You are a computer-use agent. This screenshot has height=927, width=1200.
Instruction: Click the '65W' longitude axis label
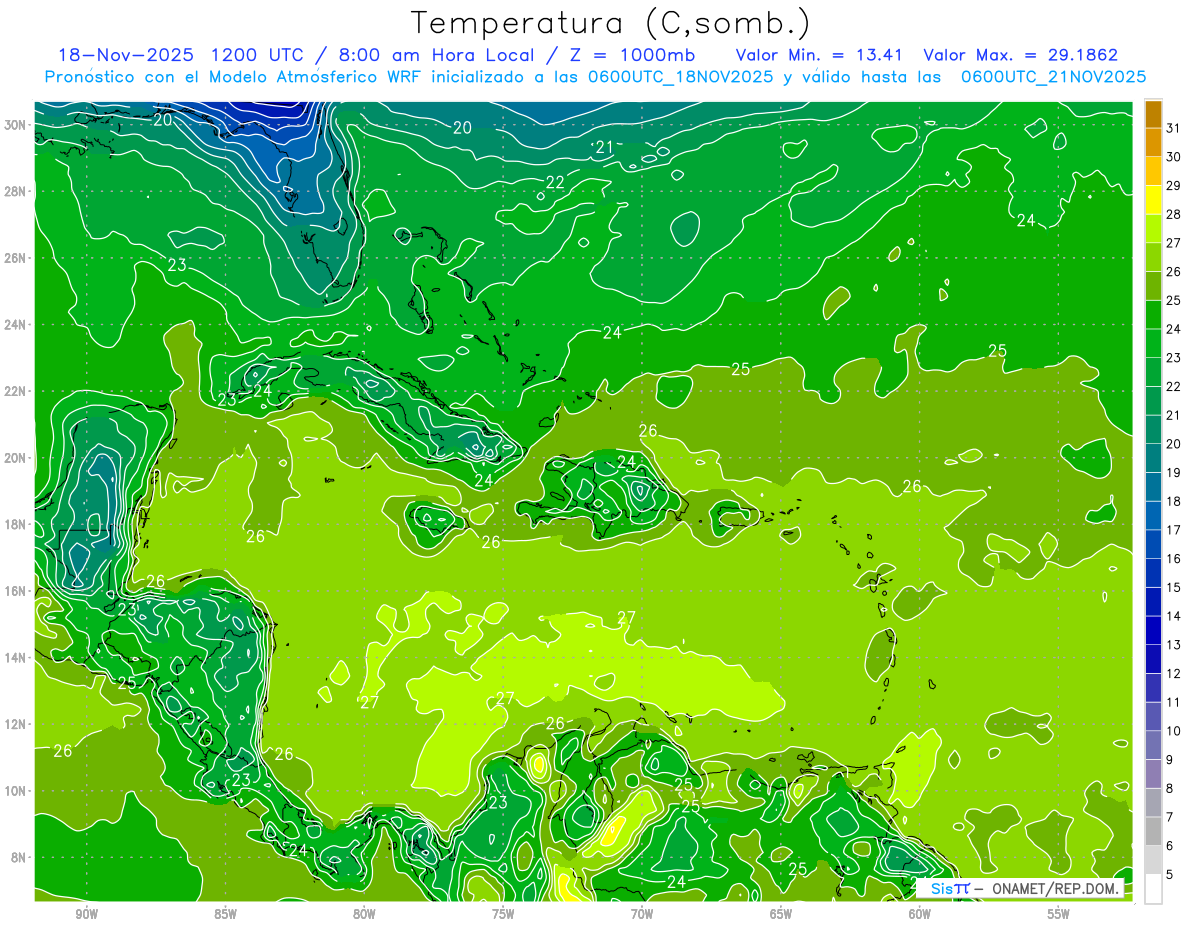[781, 914]
